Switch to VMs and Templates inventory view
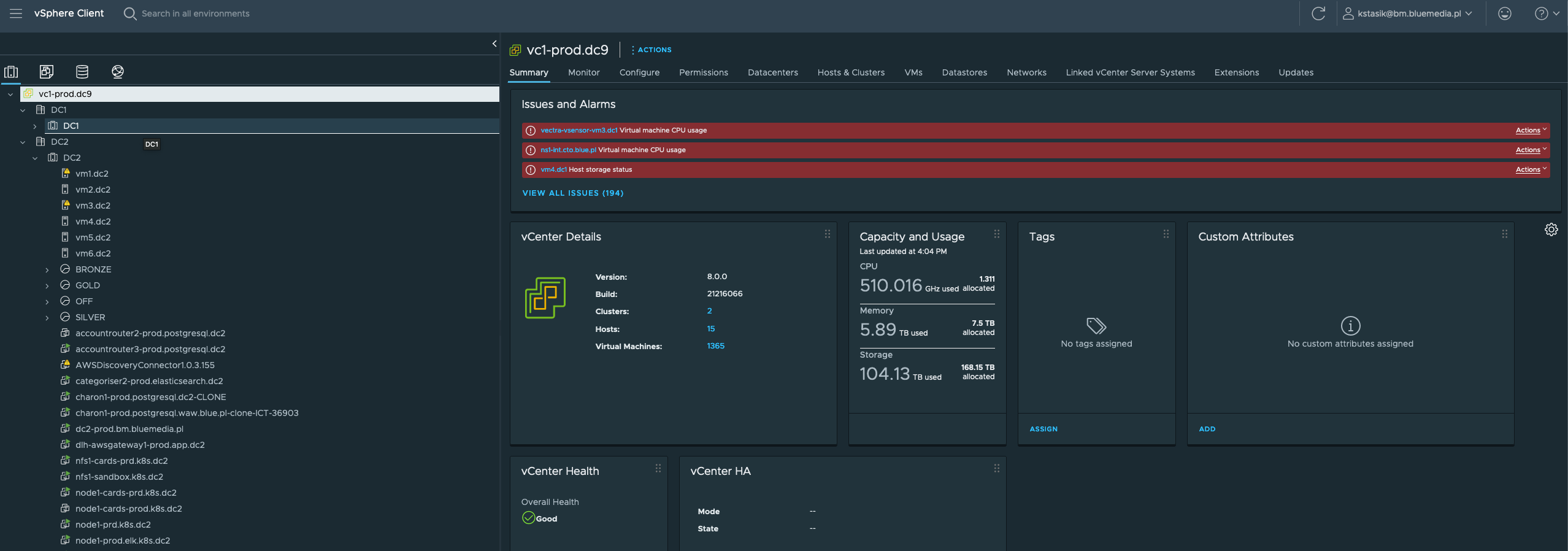Image resolution: width=1568 pixels, height=551 pixels. pos(47,72)
